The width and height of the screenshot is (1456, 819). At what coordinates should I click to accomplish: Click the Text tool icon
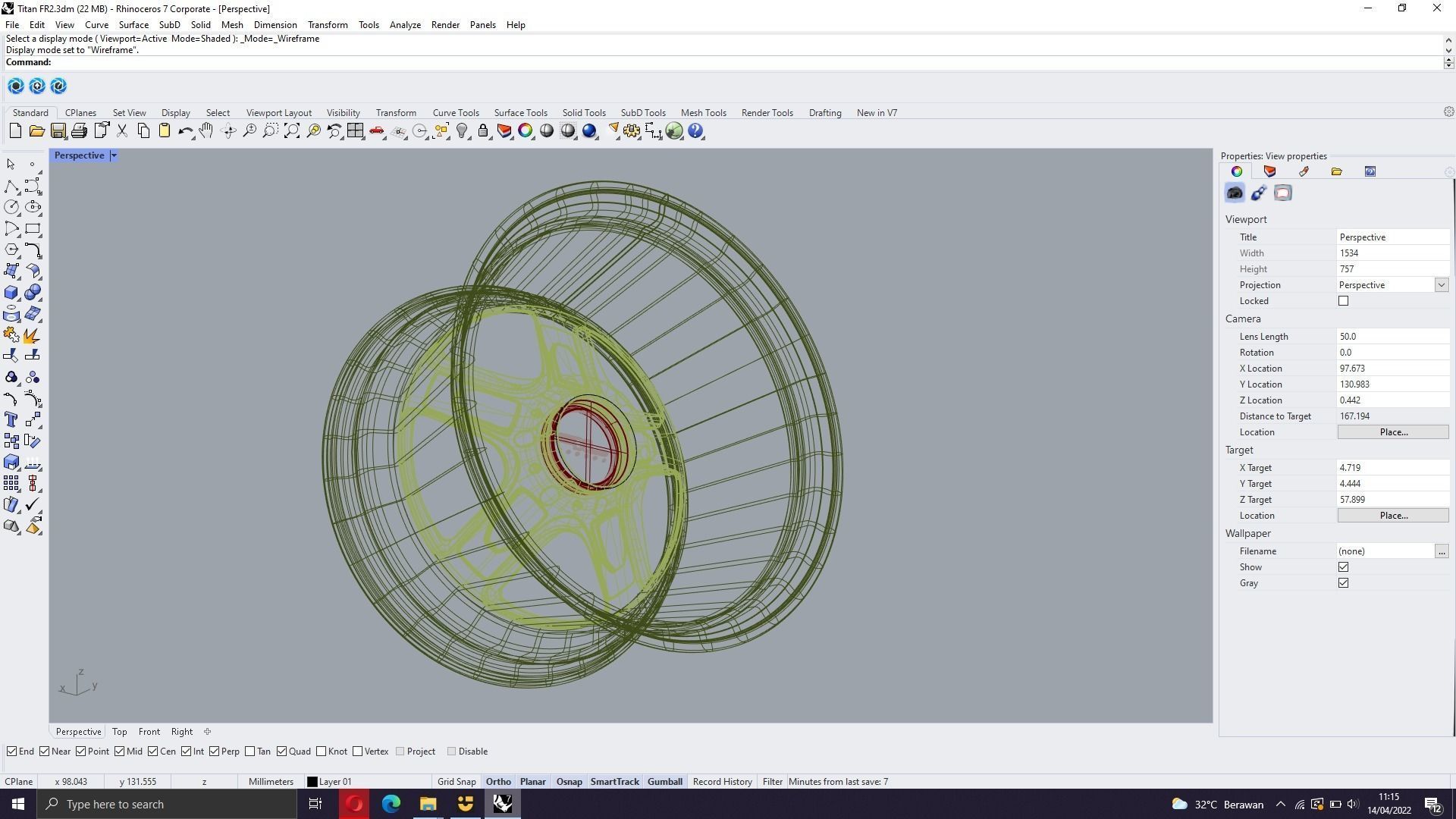point(11,419)
